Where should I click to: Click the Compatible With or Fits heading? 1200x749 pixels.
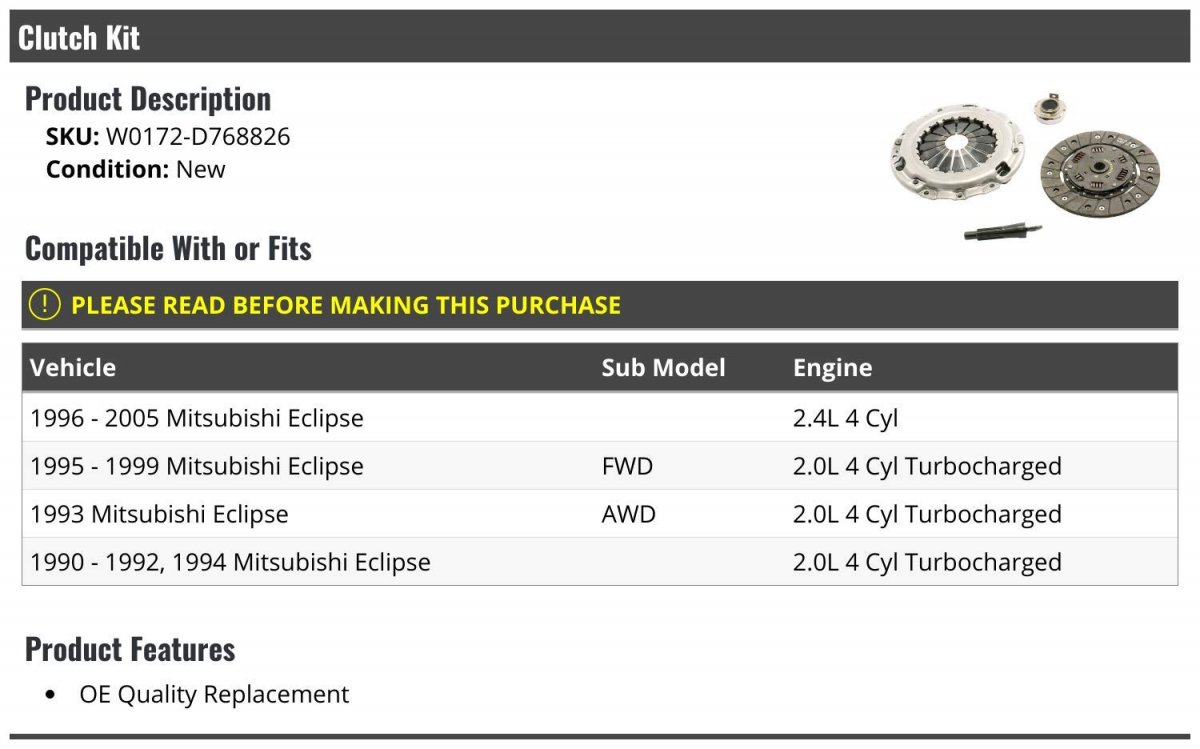pyautogui.click(x=168, y=248)
